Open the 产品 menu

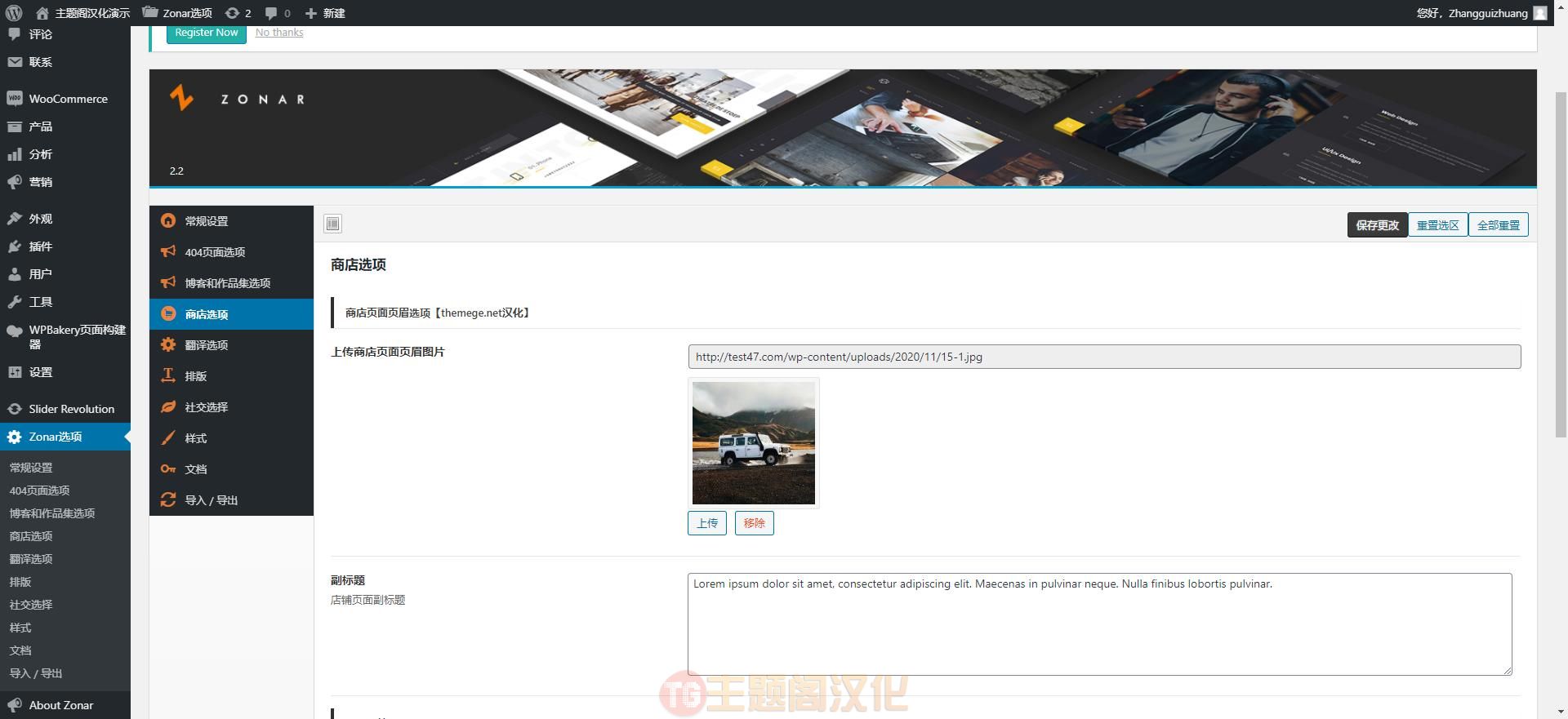65,126
